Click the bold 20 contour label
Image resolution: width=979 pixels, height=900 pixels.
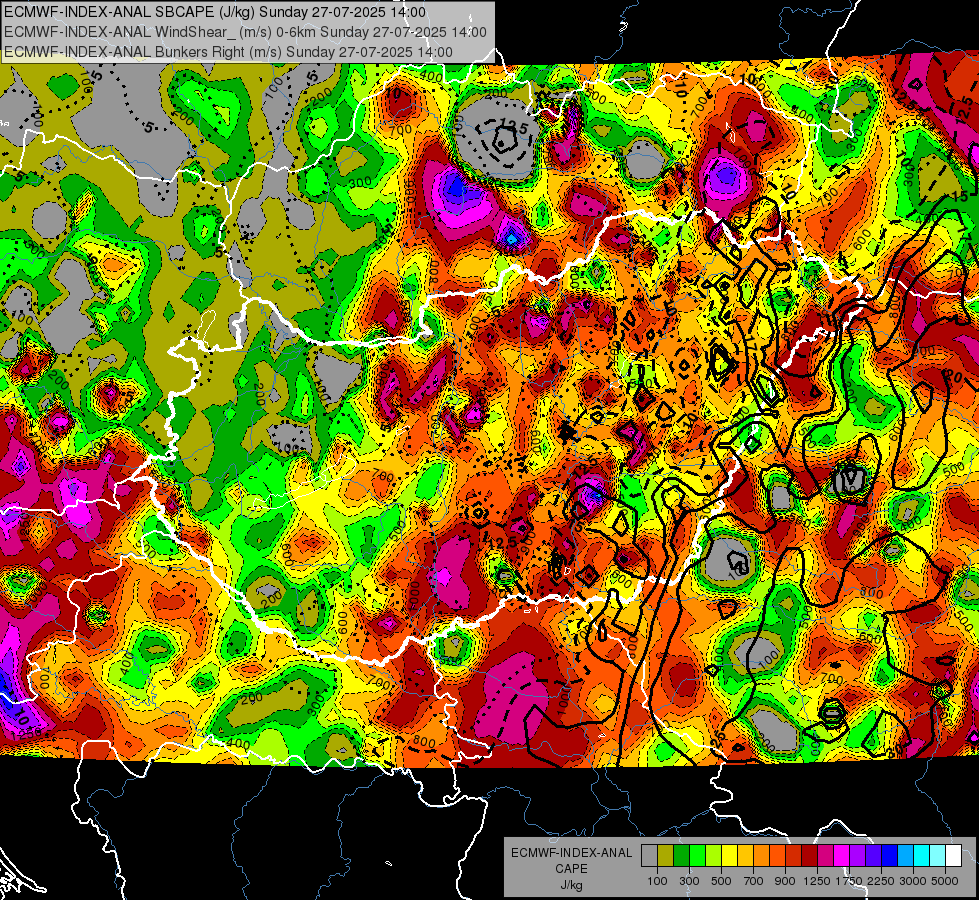[953, 376]
